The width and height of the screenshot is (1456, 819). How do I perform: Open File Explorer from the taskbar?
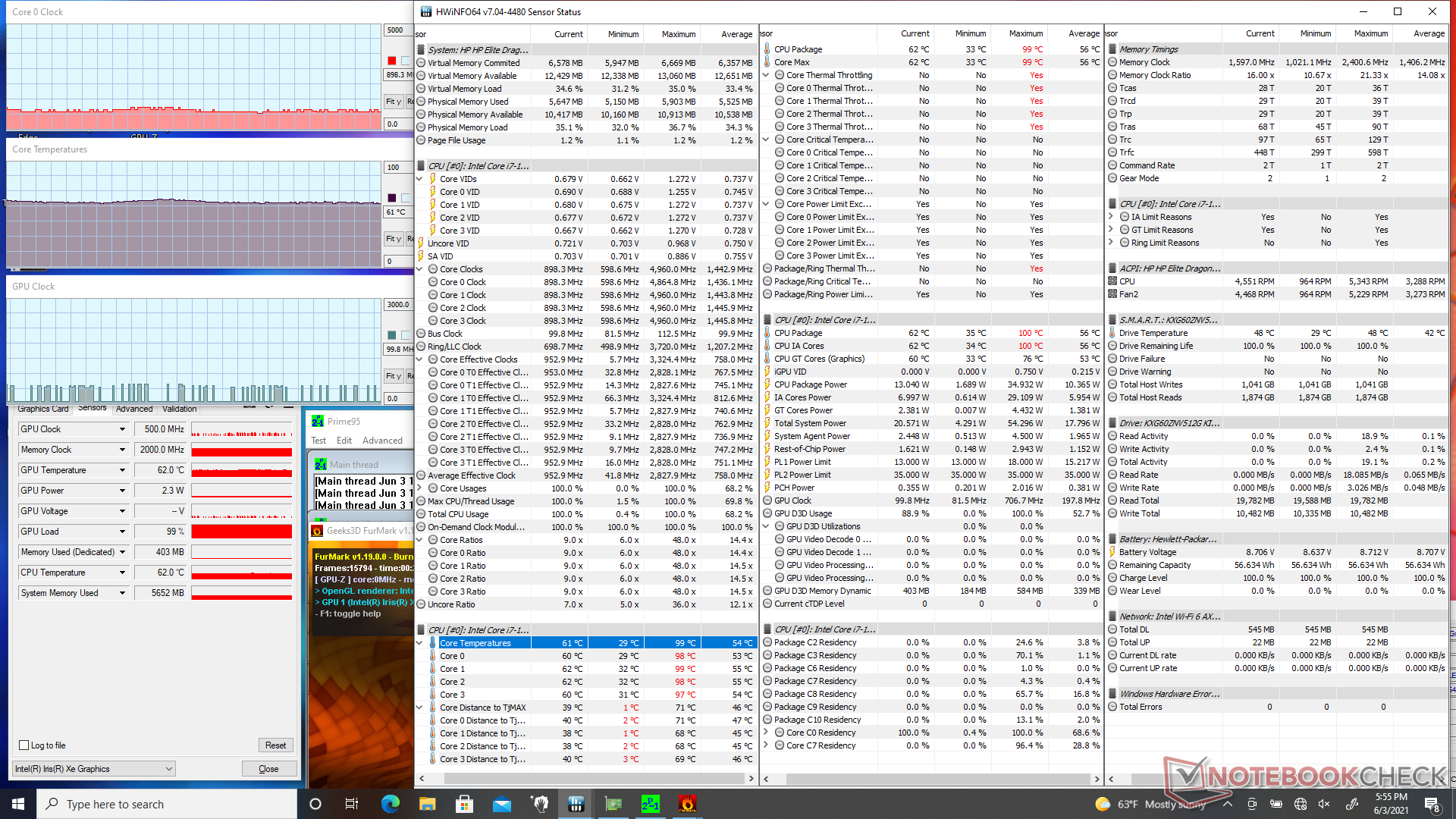[427, 804]
